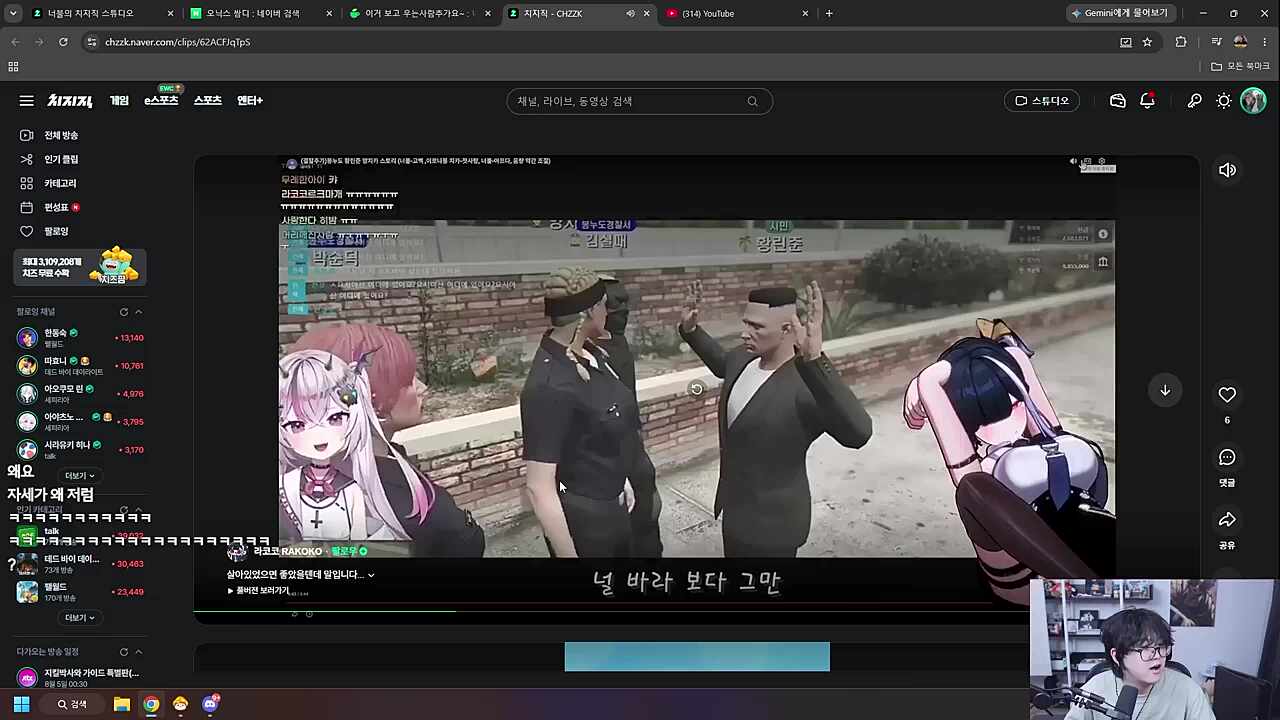Viewport: 1280px width, 720px height.
Task: Open 시라유키 히나 channel
Action: [80, 449]
